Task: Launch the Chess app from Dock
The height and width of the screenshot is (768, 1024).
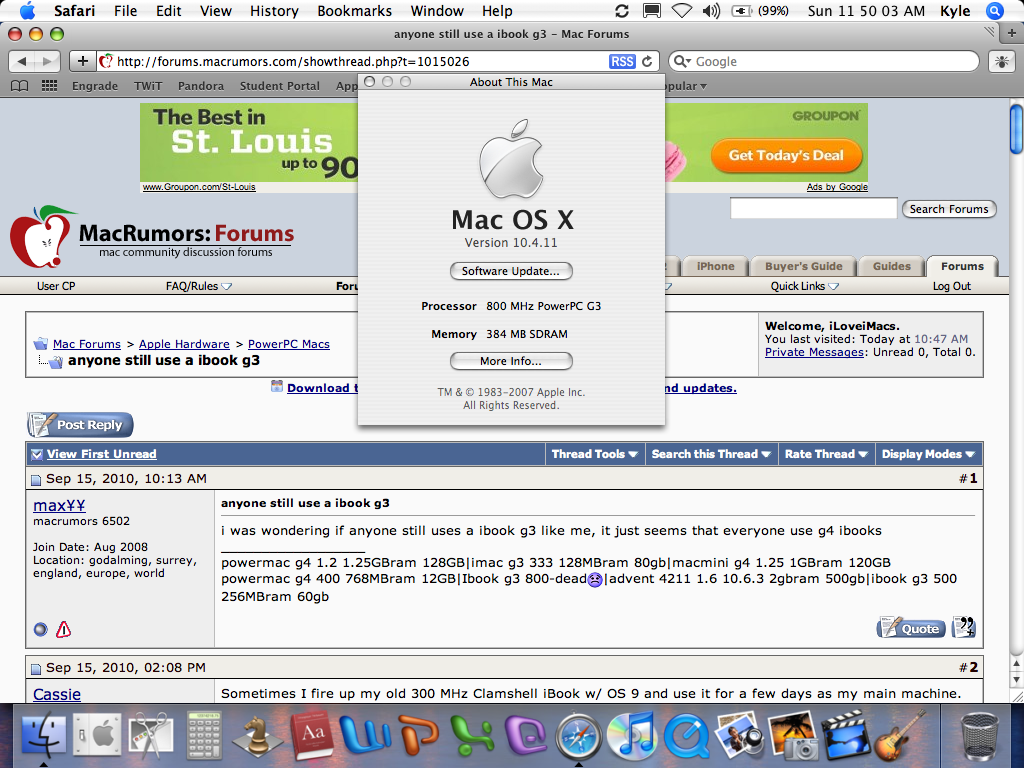Action: pos(257,737)
